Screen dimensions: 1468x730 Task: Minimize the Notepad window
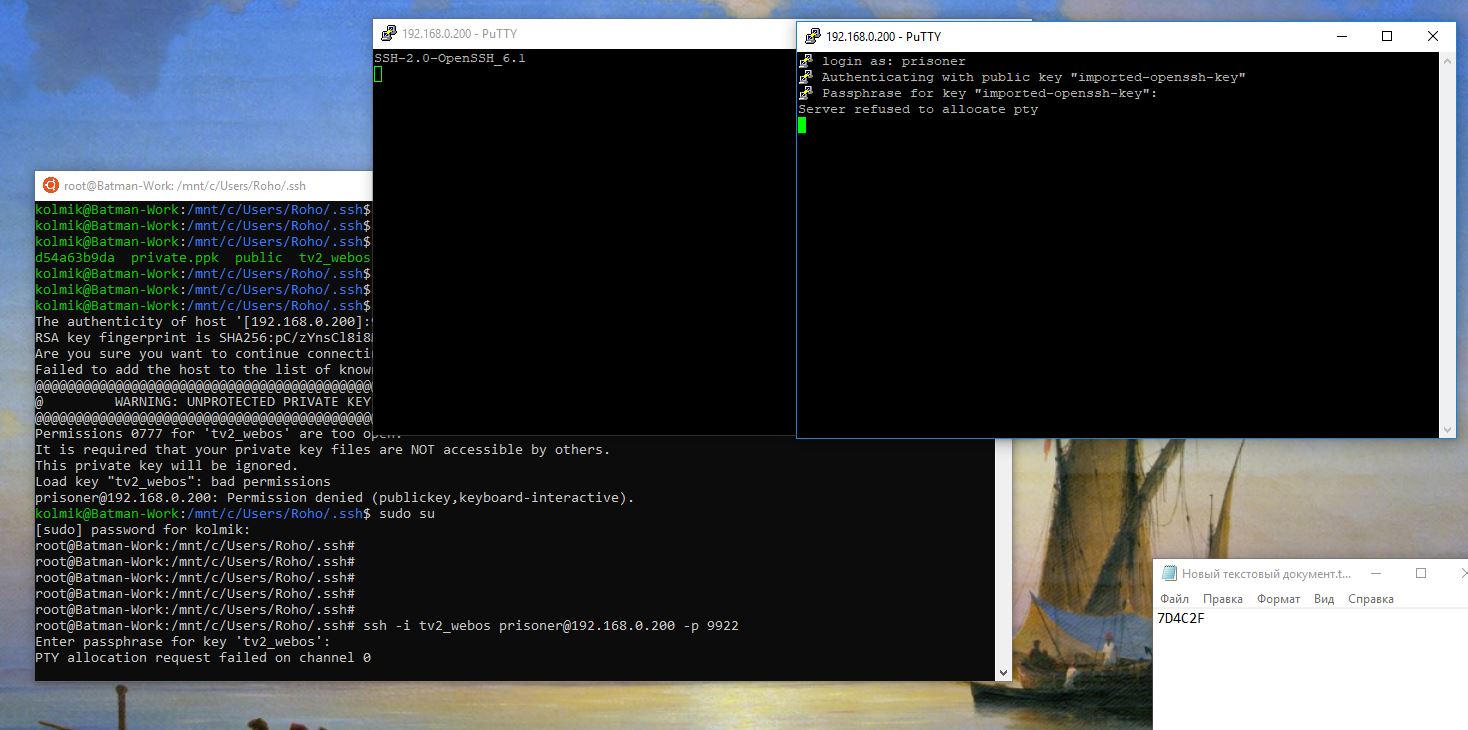coord(1374,574)
